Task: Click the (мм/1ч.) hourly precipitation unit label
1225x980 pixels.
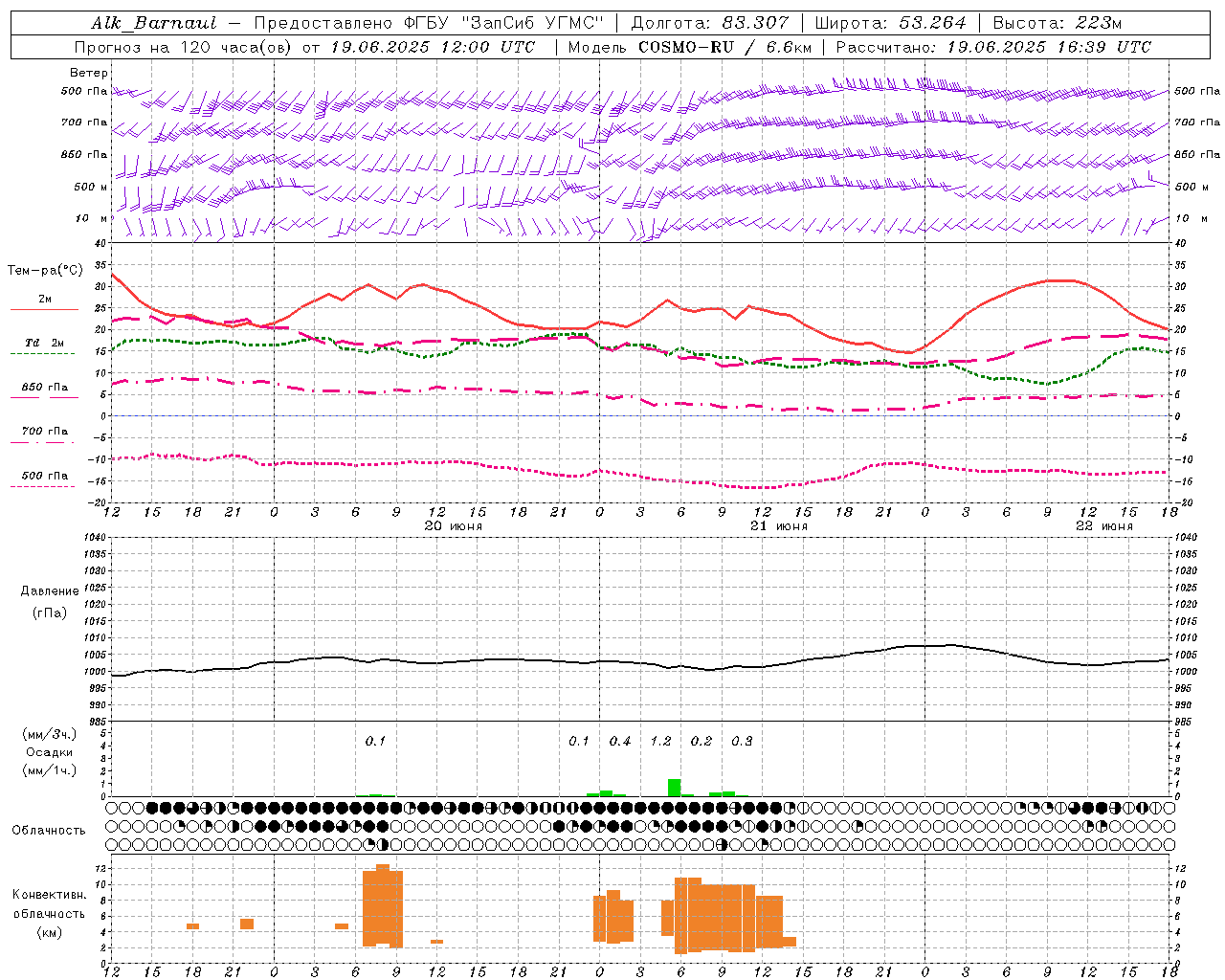Action: coord(50,770)
